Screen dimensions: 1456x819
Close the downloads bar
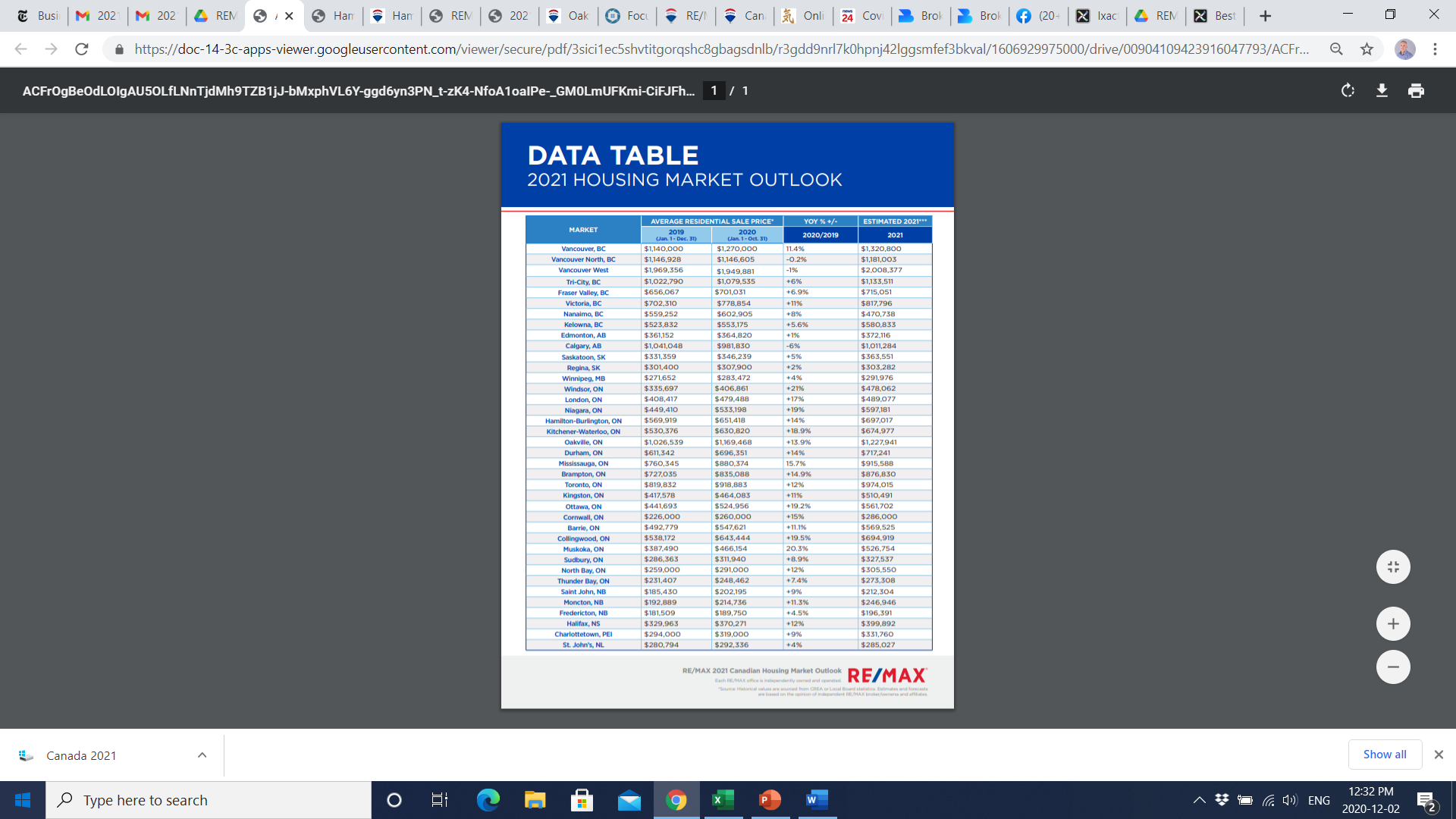pyautogui.click(x=1439, y=755)
